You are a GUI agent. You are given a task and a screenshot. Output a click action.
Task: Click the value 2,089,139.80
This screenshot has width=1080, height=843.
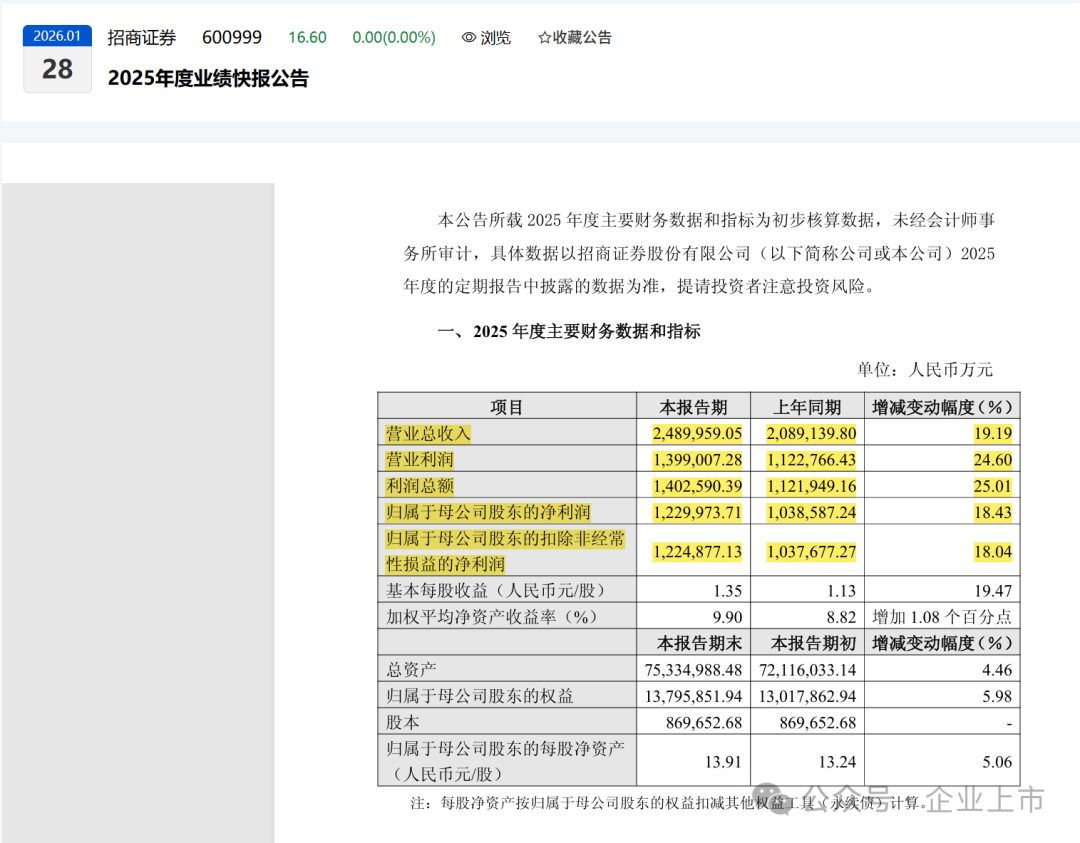(811, 433)
